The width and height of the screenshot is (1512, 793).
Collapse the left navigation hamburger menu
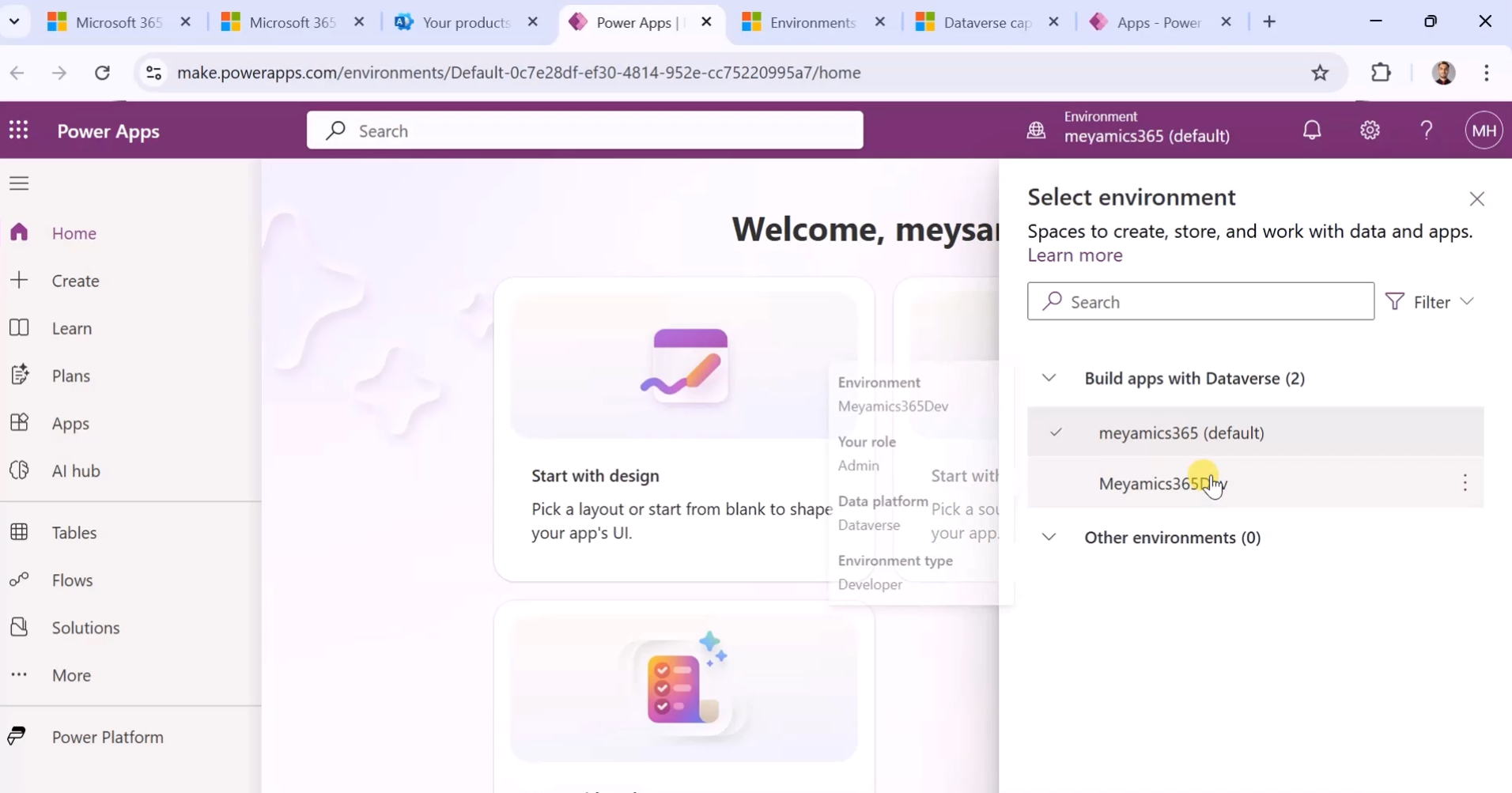coord(19,183)
